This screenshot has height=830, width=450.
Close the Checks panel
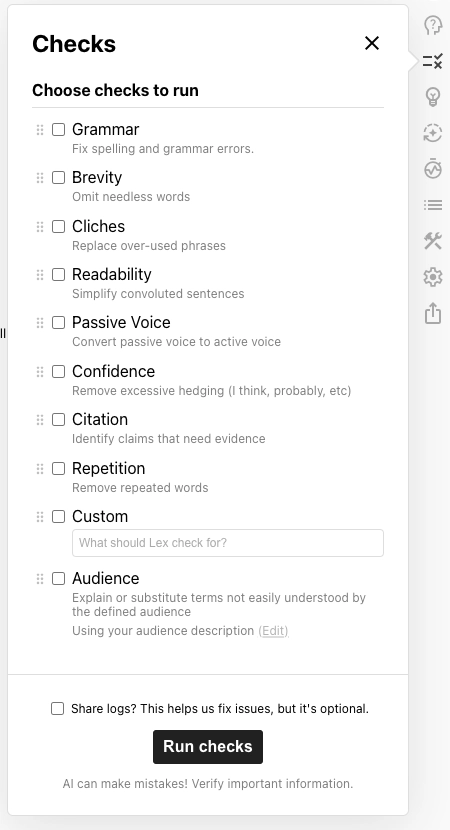click(x=372, y=43)
